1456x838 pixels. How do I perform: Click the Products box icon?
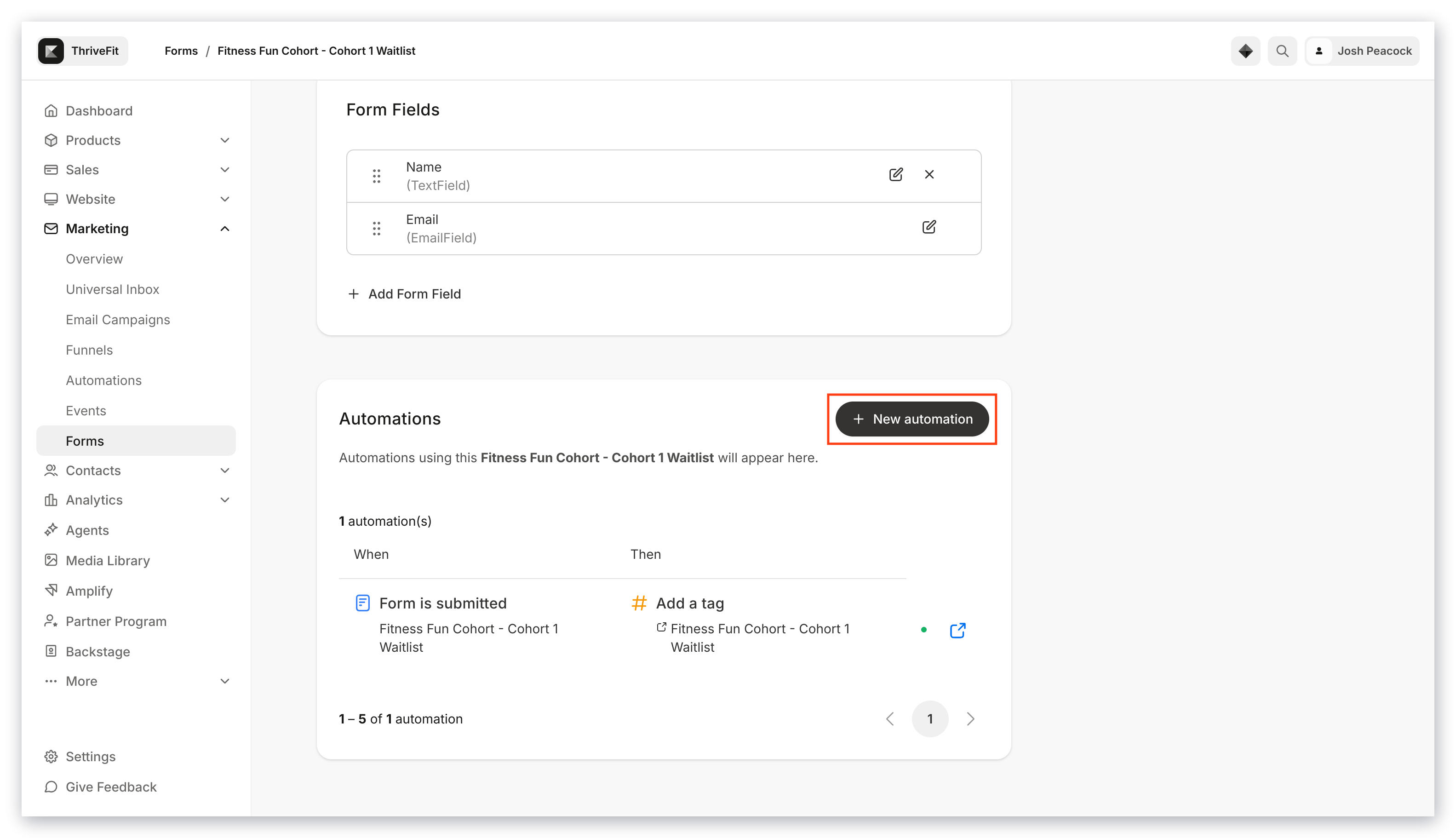pos(51,140)
